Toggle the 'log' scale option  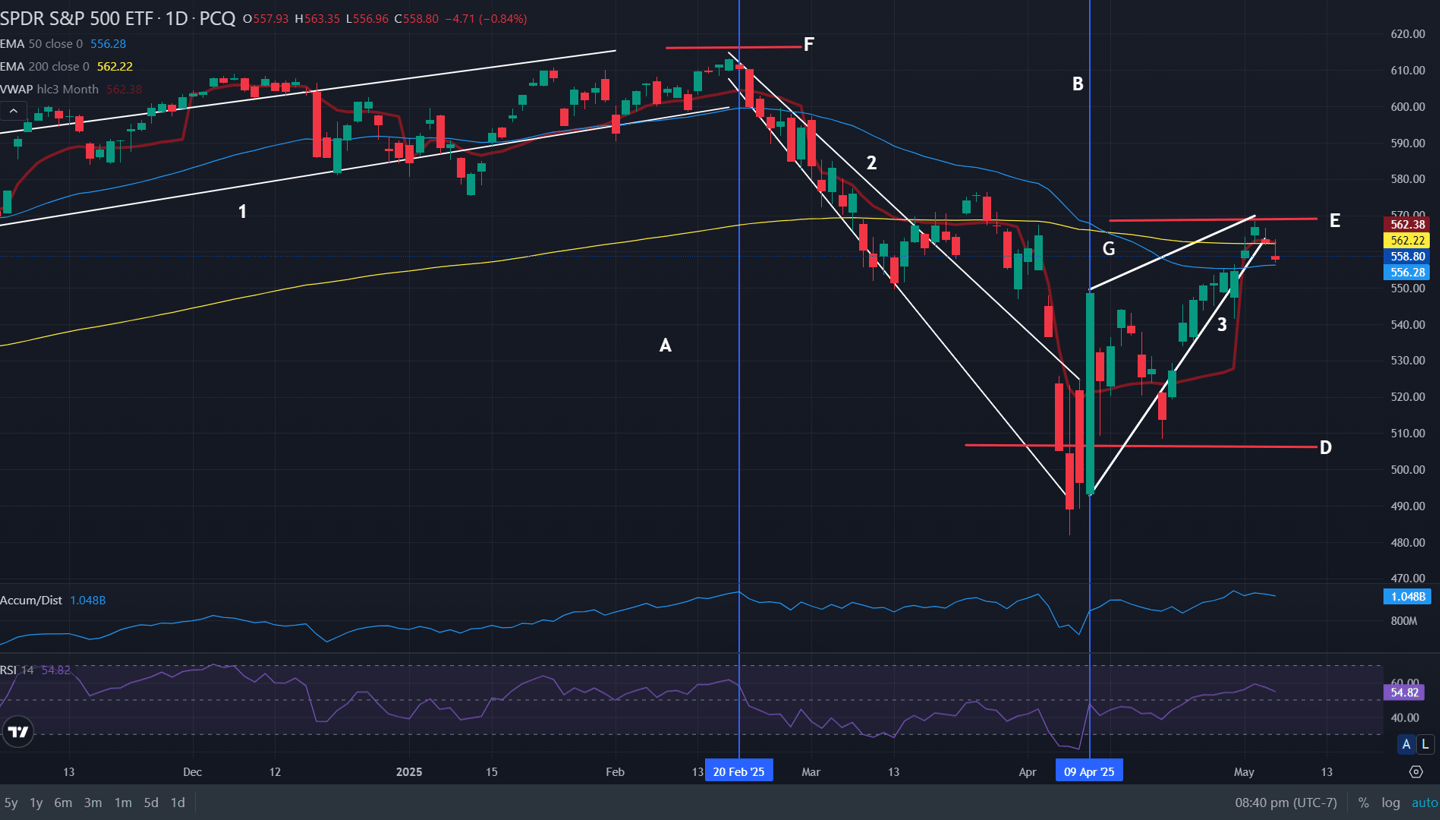pos(1391,803)
